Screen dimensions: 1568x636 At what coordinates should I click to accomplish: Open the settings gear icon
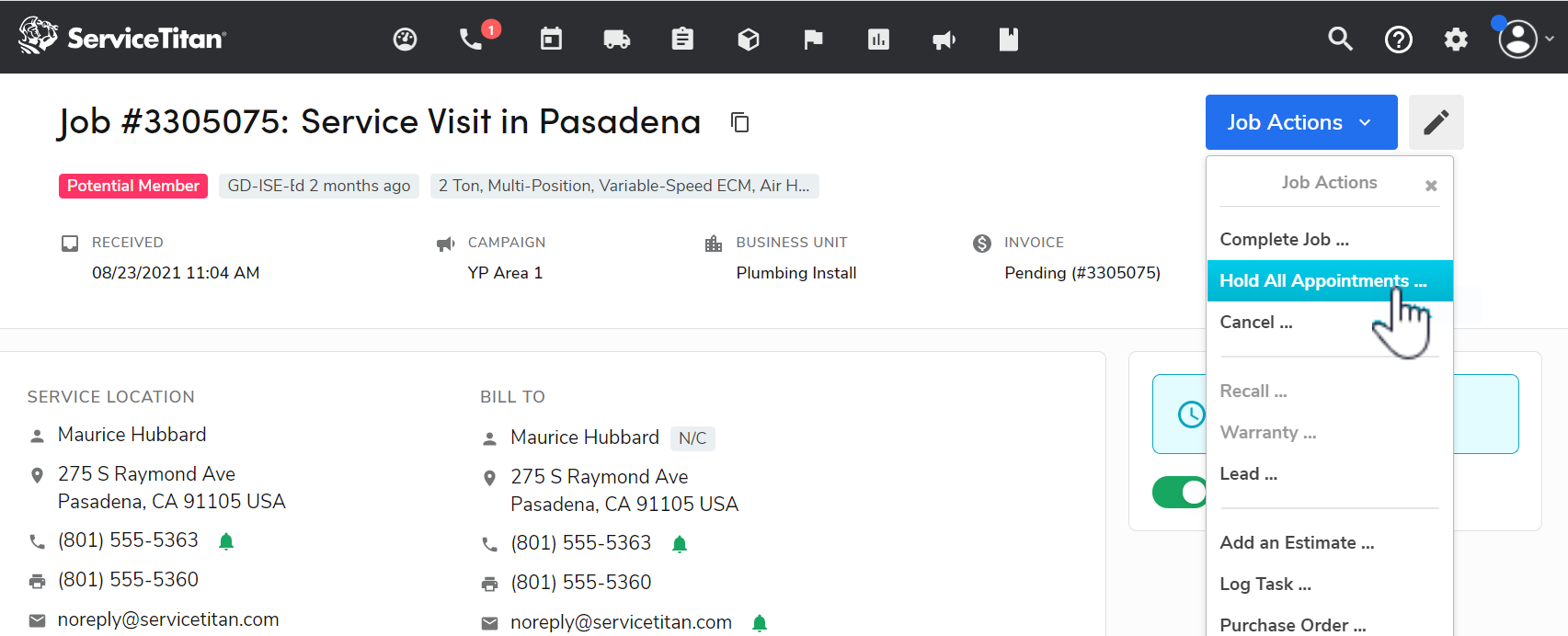[x=1456, y=40]
